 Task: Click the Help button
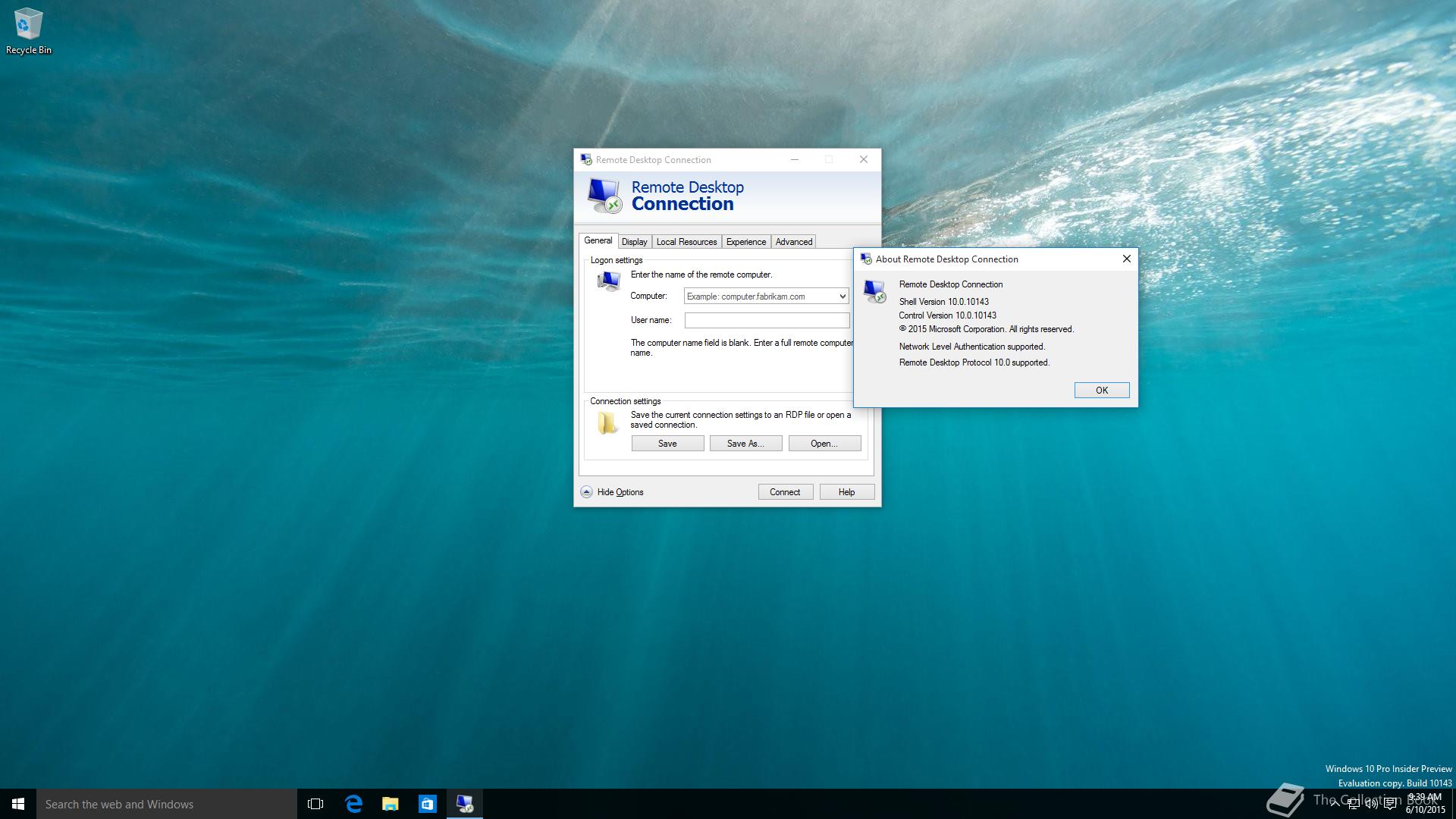point(846,492)
